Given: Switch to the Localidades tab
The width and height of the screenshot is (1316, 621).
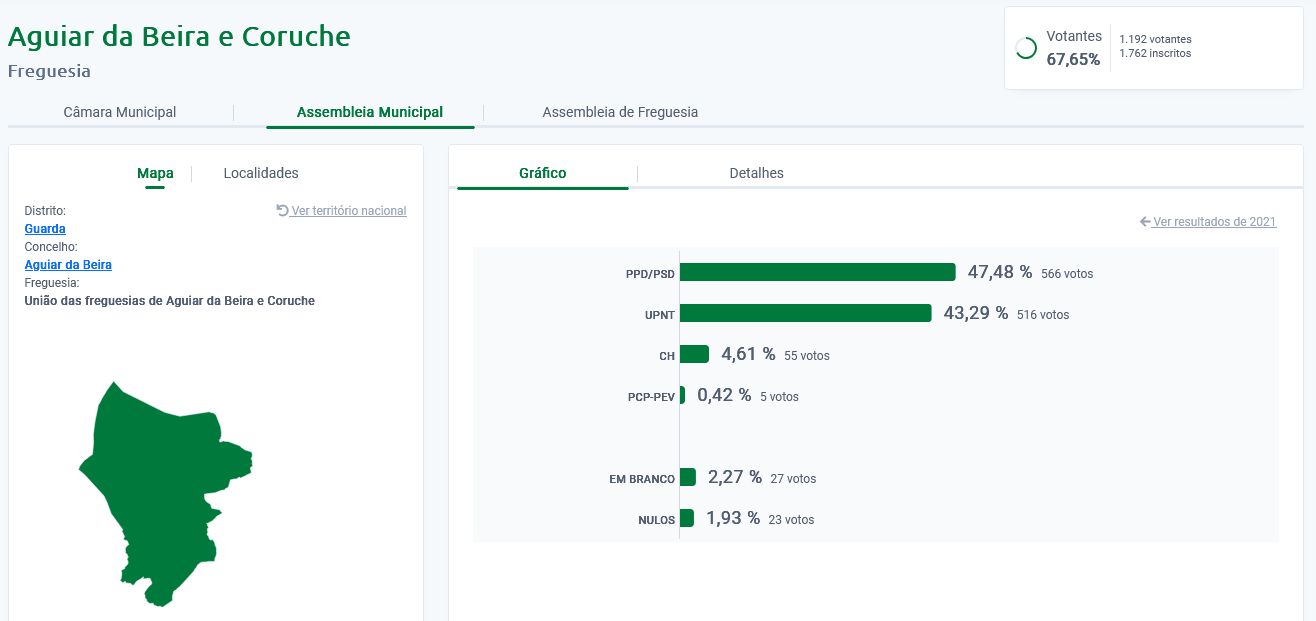Looking at the screenshot, I should click(x=261, y=173).
